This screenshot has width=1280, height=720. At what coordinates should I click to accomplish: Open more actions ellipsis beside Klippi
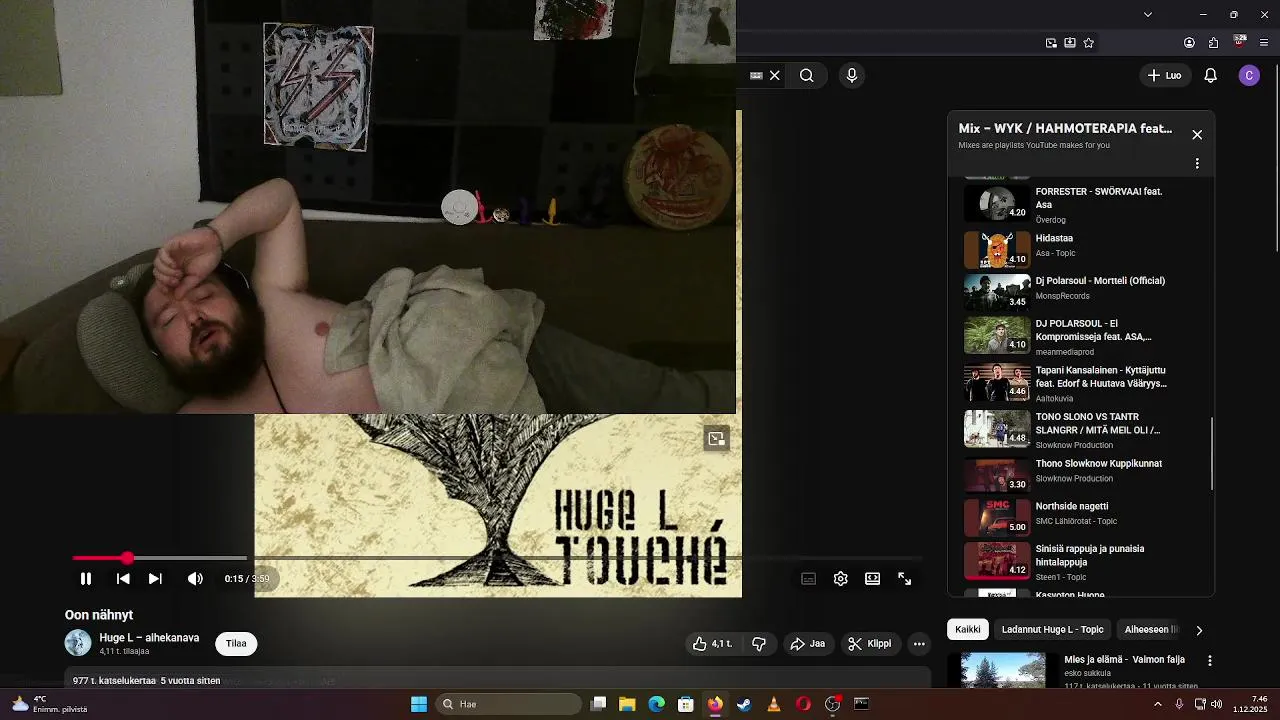919,644
